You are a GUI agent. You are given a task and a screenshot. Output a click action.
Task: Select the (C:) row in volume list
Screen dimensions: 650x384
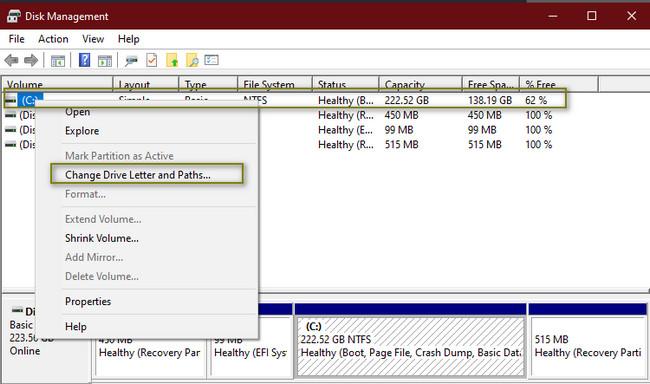pyautogui.click(x=284, y=100)
